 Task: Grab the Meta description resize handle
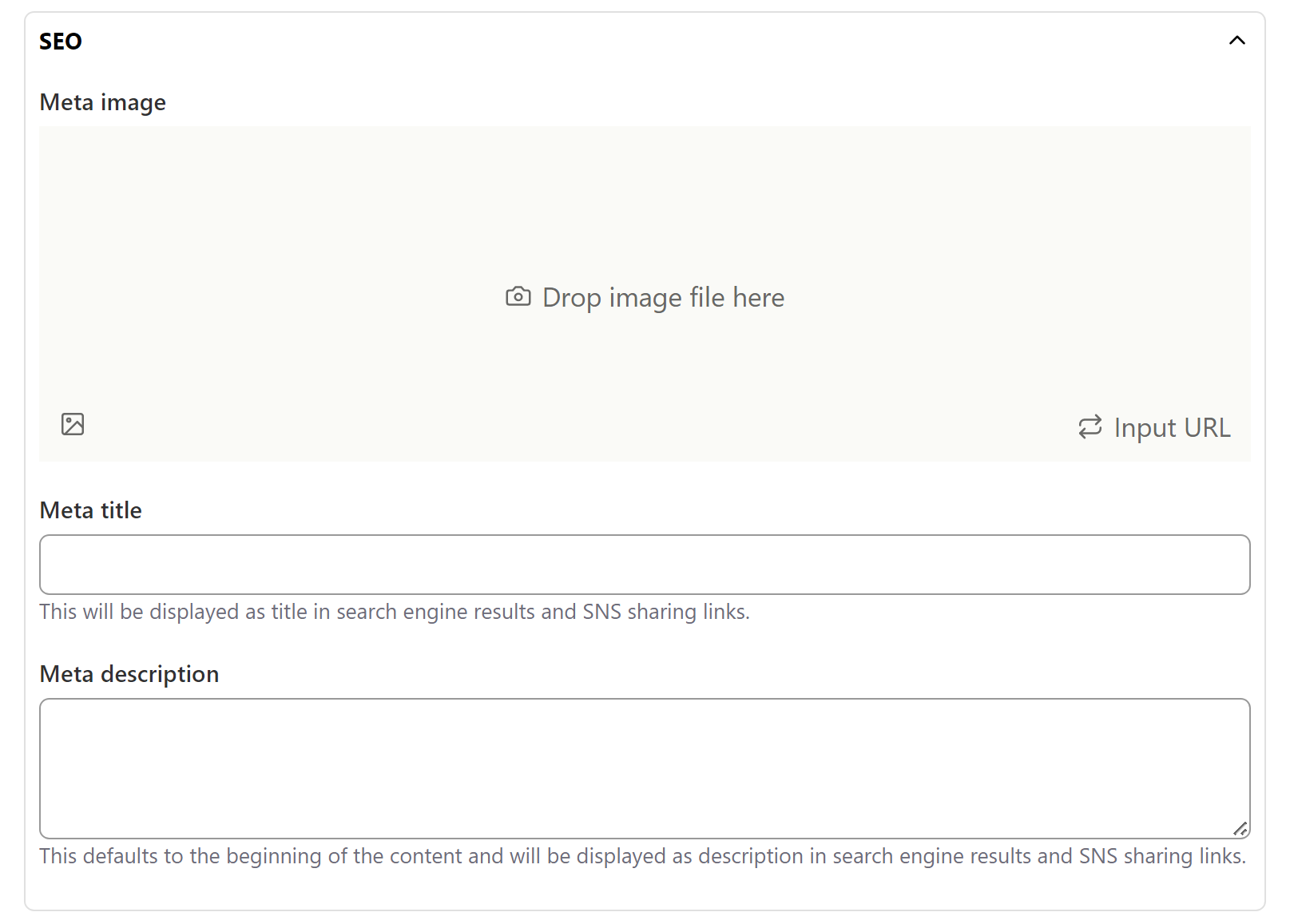coord(1240,829)
